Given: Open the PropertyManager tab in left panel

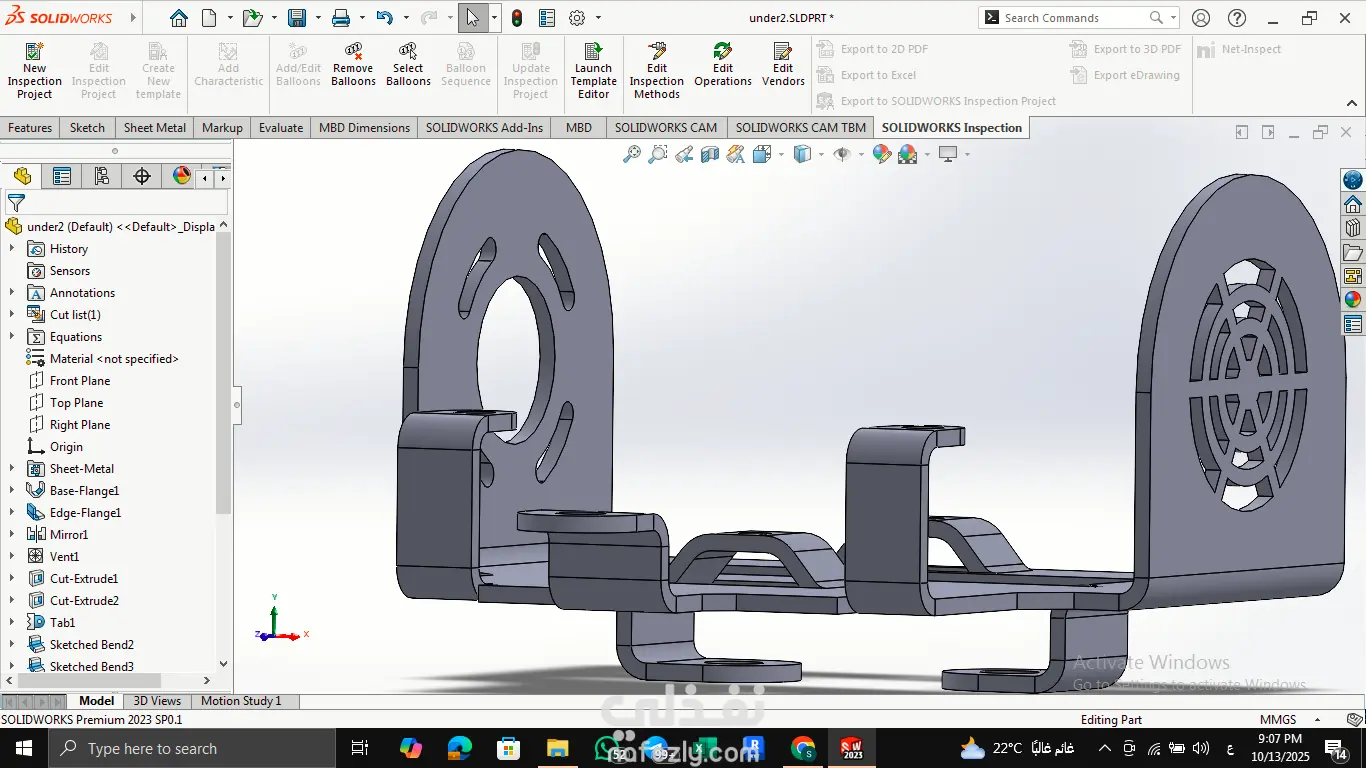Looking at the screenshot, I should pyautogui.click(x=62, y=177).
